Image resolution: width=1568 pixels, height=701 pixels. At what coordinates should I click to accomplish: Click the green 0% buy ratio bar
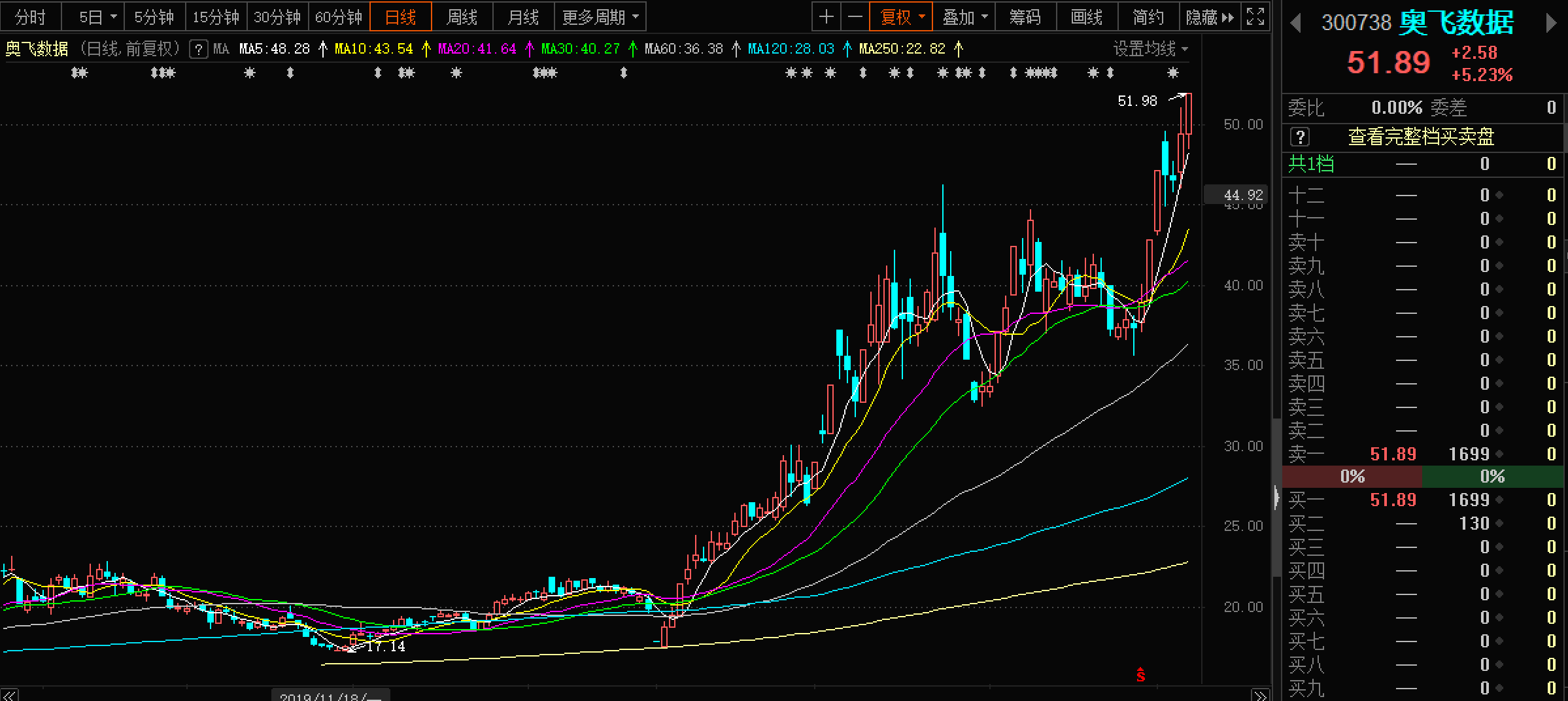point(1493,477)
